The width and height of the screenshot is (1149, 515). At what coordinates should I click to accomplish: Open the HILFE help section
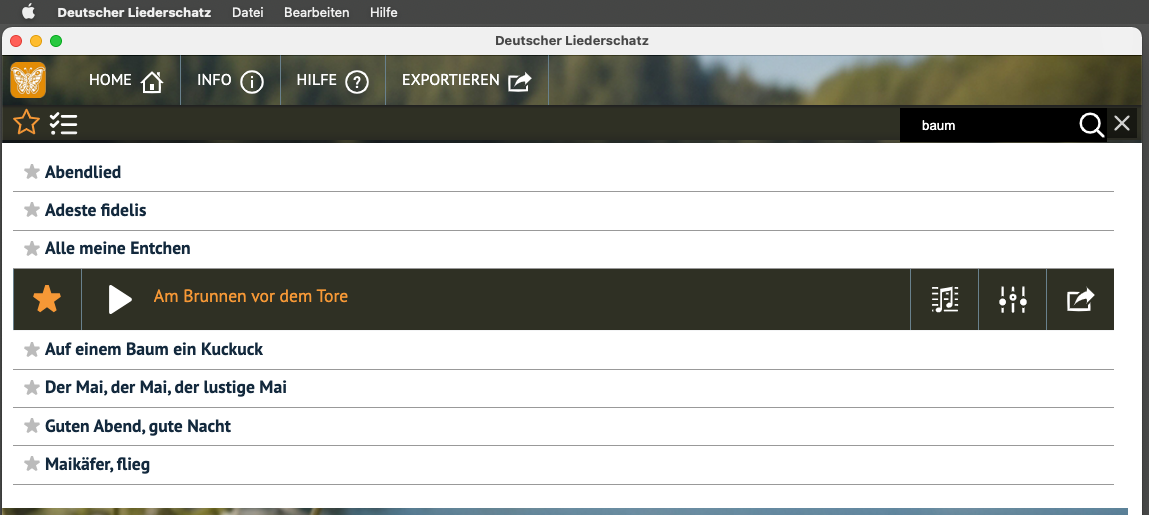pyautogui.click(x=333, y=81)
